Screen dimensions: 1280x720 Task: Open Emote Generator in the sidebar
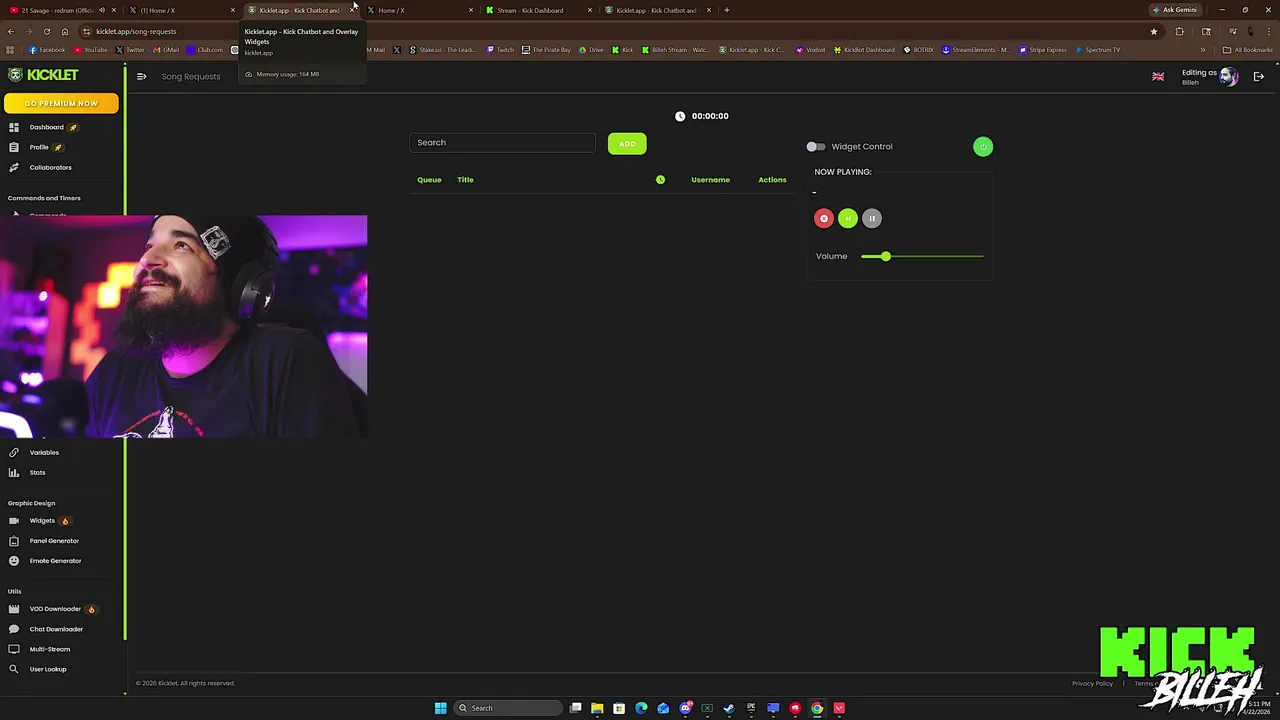(x=55, y=561)
